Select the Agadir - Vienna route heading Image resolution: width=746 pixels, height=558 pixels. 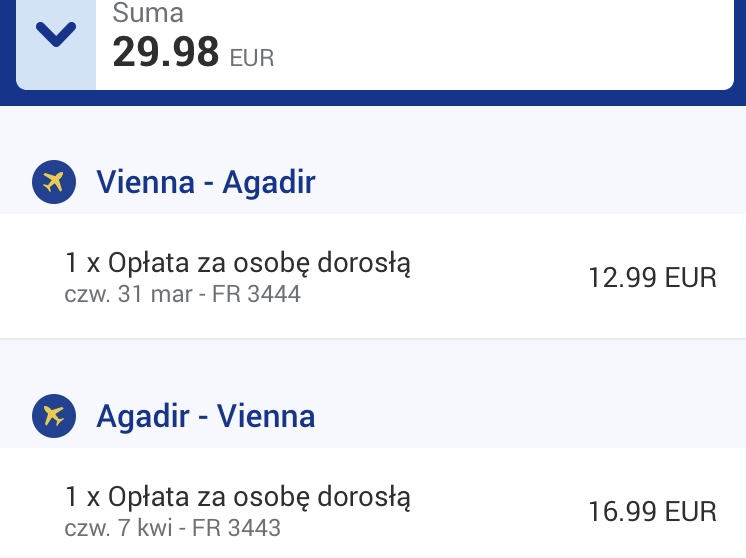206,416
